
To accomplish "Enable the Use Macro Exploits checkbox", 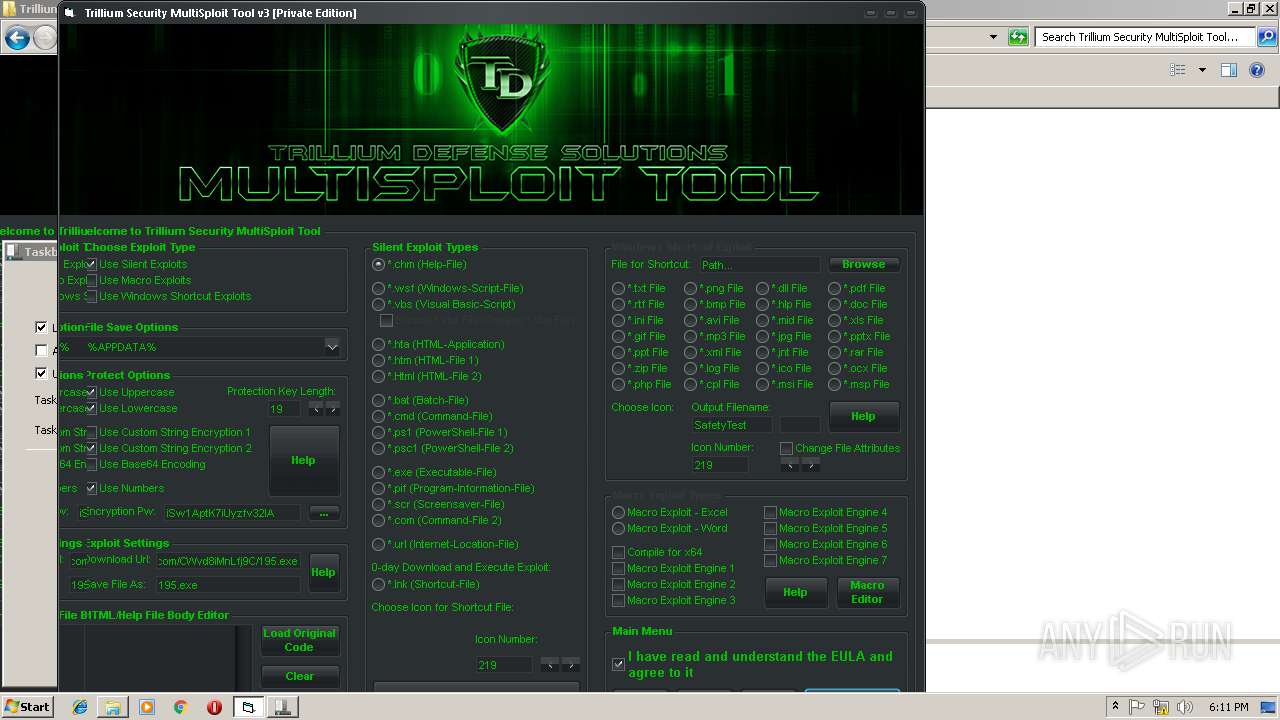I will tap(91, 281).
